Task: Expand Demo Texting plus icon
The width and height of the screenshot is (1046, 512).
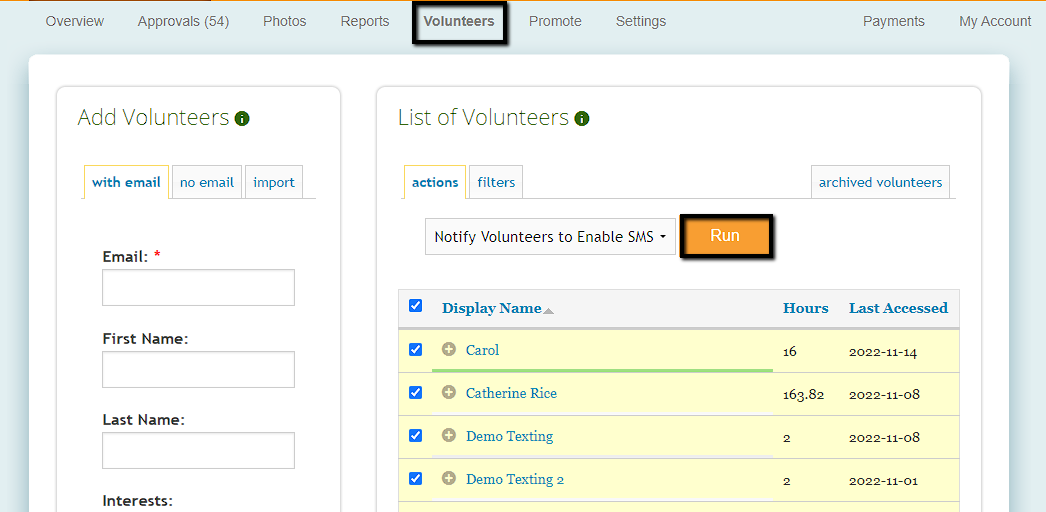Action: 449,436
